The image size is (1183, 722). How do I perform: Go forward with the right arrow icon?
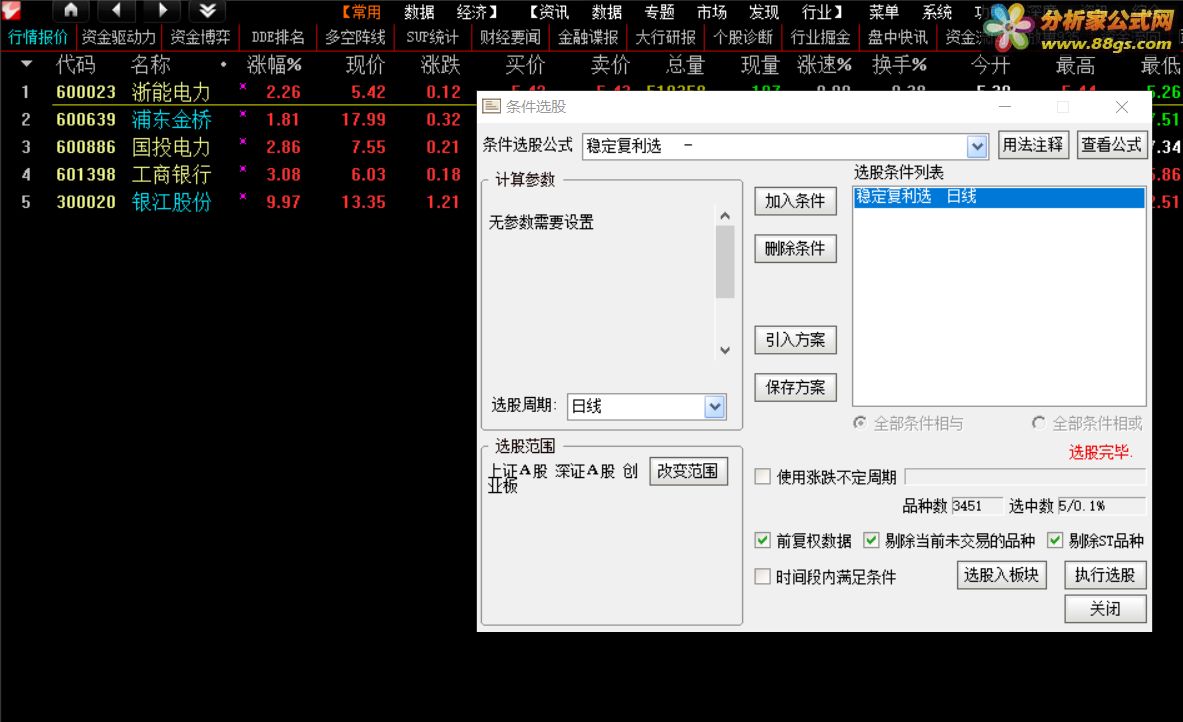pyautogui.click(x=161, y=11)
